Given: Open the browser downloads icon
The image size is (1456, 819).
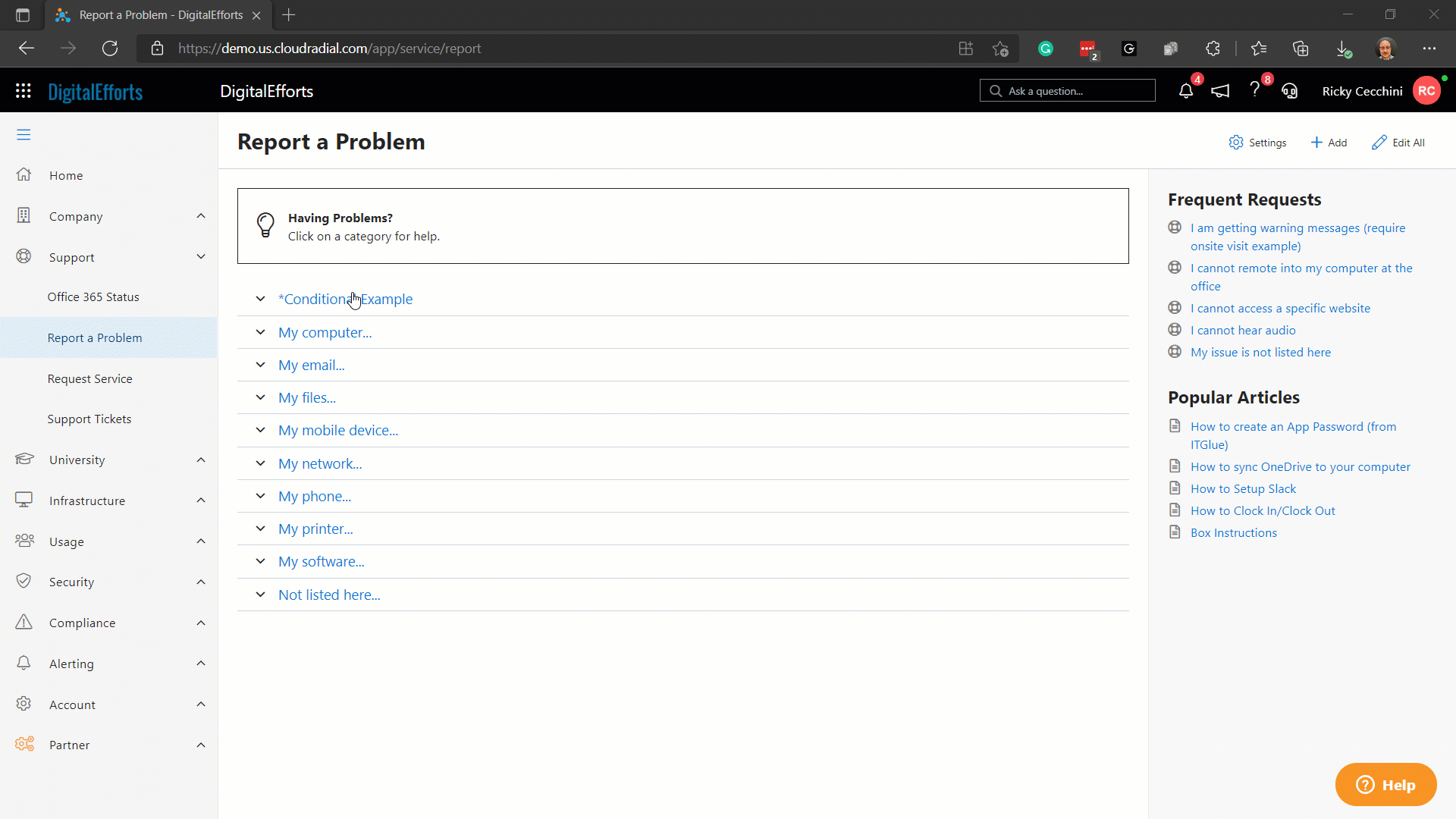Looking at the screenshot, I should 1343,49.
